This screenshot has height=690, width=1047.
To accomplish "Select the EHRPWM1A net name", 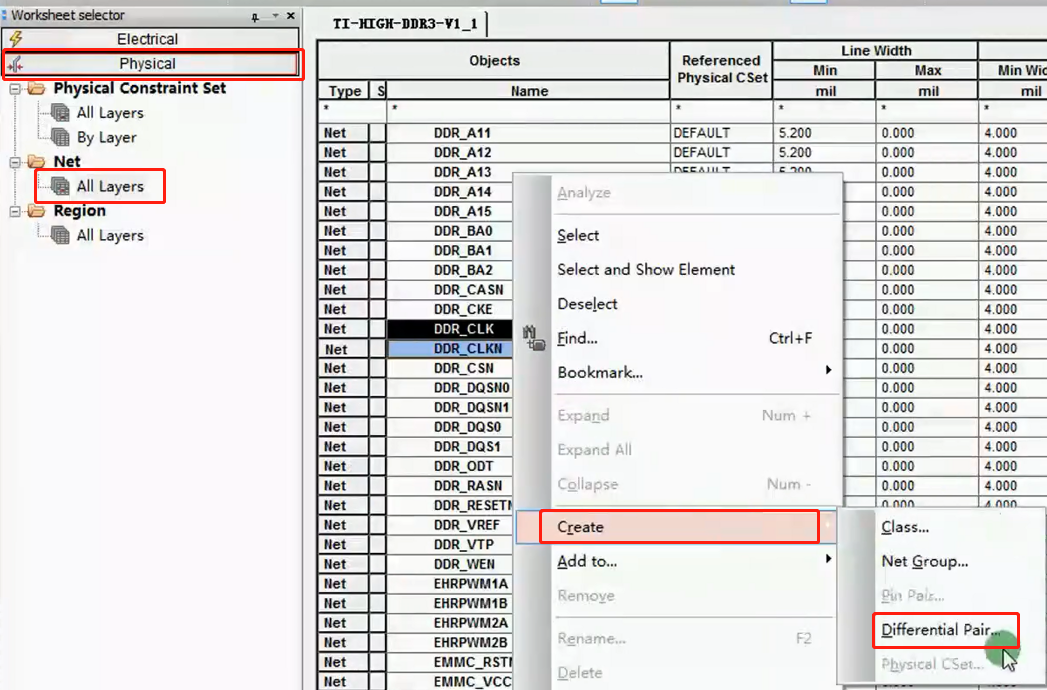I will (471, 584).
